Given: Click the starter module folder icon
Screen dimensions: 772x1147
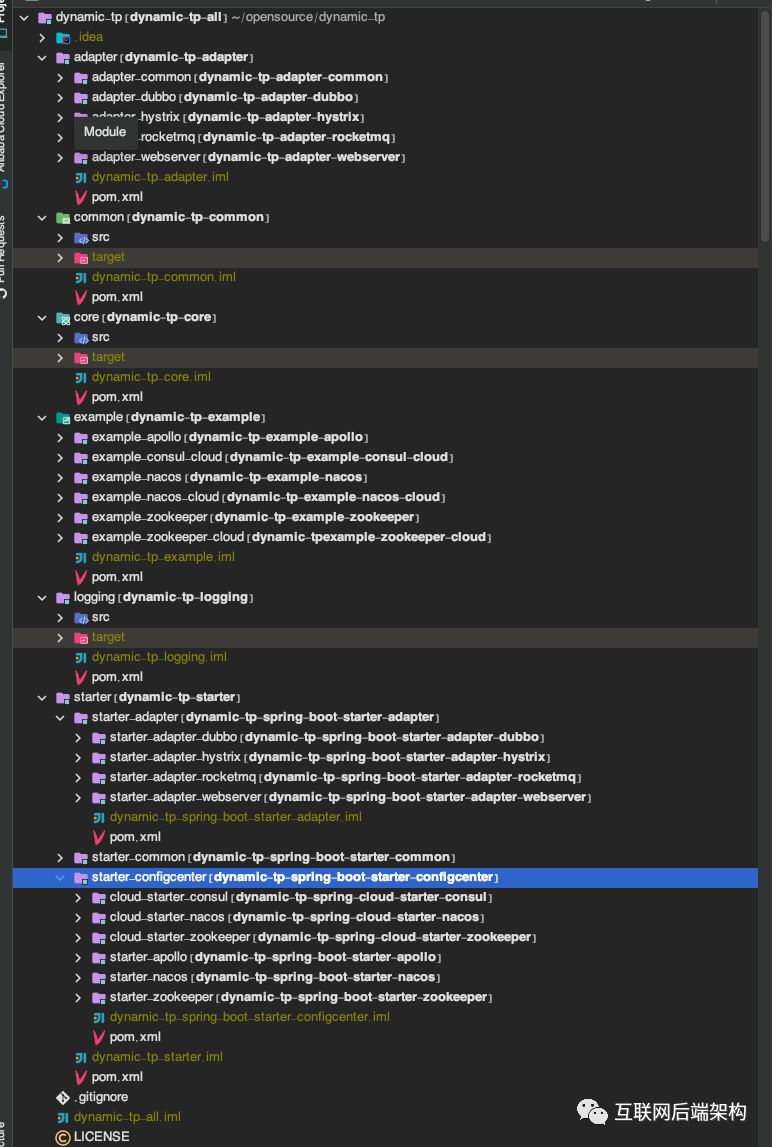Looking at the screenshot, I should [x=63, y=697].
